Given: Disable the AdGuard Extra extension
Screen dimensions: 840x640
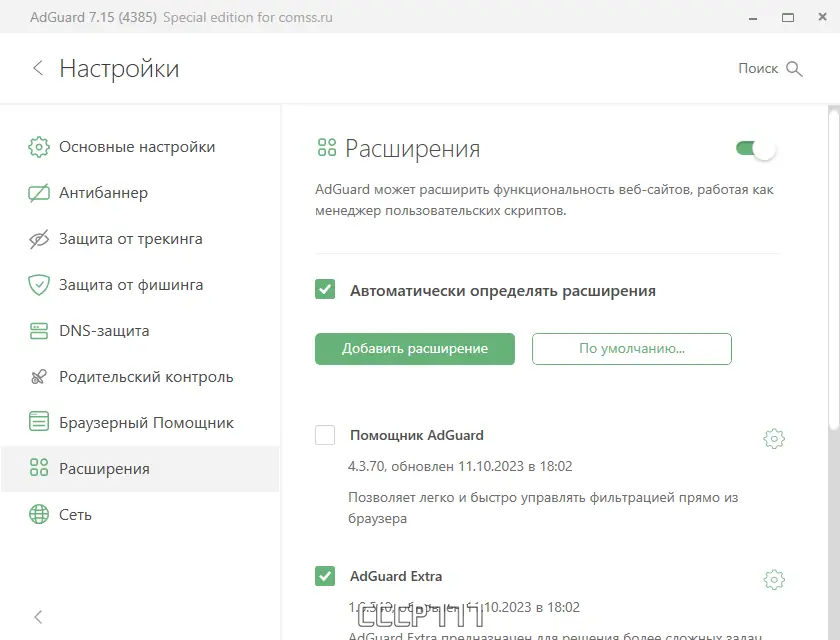Looking at the screenshot, I should coord(325,576).
